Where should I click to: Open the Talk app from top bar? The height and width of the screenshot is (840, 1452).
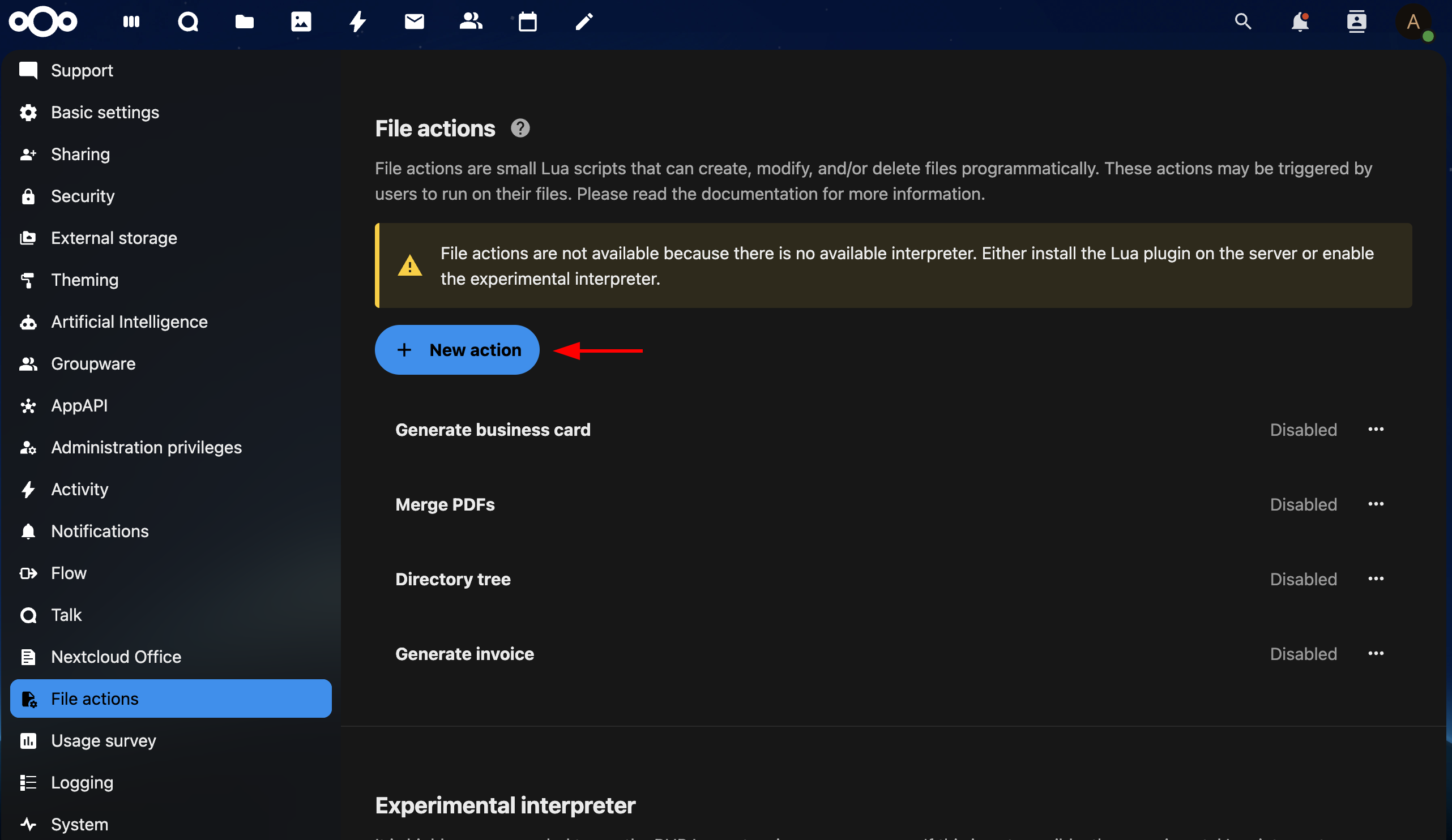(x=188, y=22)
